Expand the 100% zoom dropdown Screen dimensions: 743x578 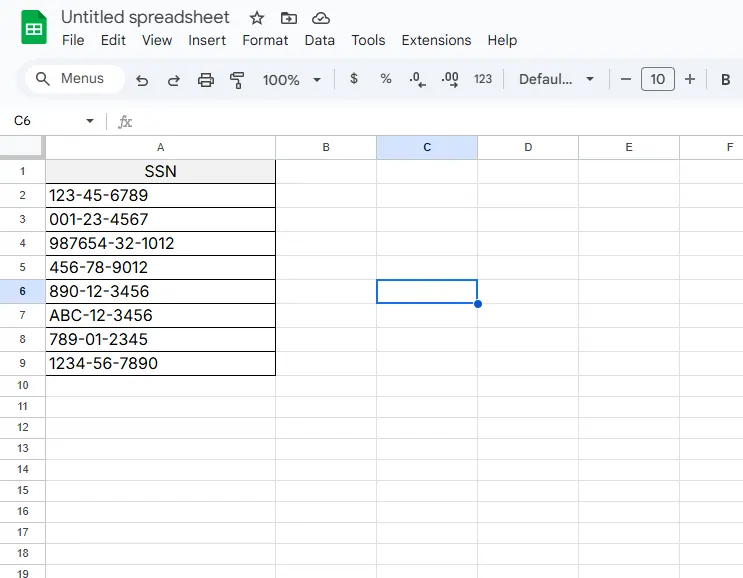click(x=291, y=80)
